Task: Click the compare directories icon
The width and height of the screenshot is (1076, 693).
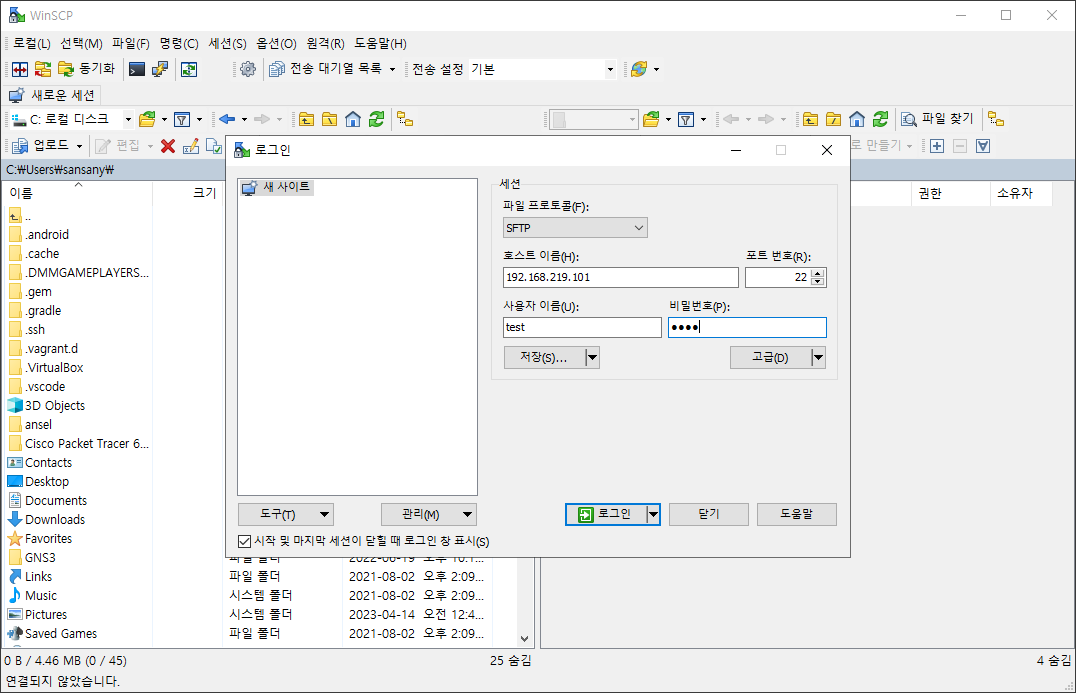Action: [20, 69]
